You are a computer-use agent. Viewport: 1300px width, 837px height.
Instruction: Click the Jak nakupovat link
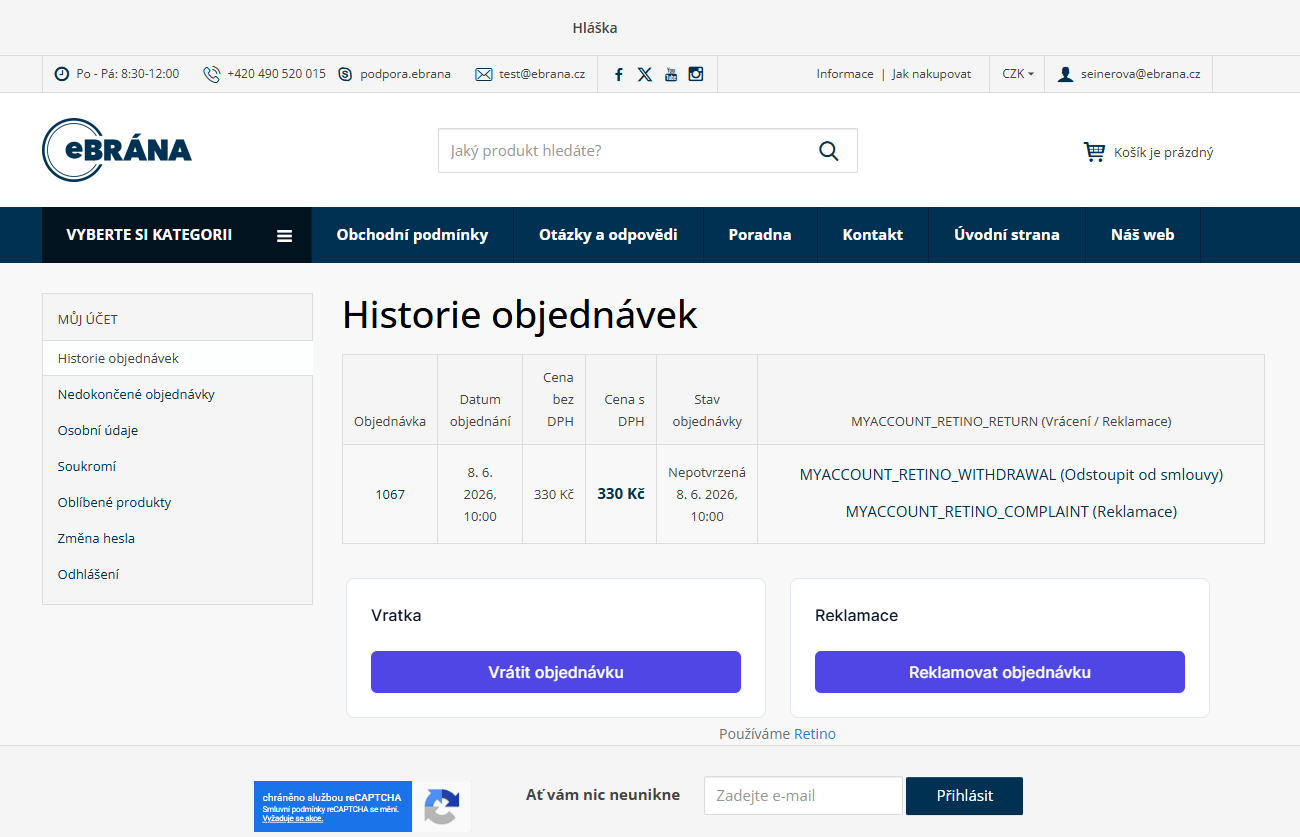pyautogui.click(x=932, y=74)
